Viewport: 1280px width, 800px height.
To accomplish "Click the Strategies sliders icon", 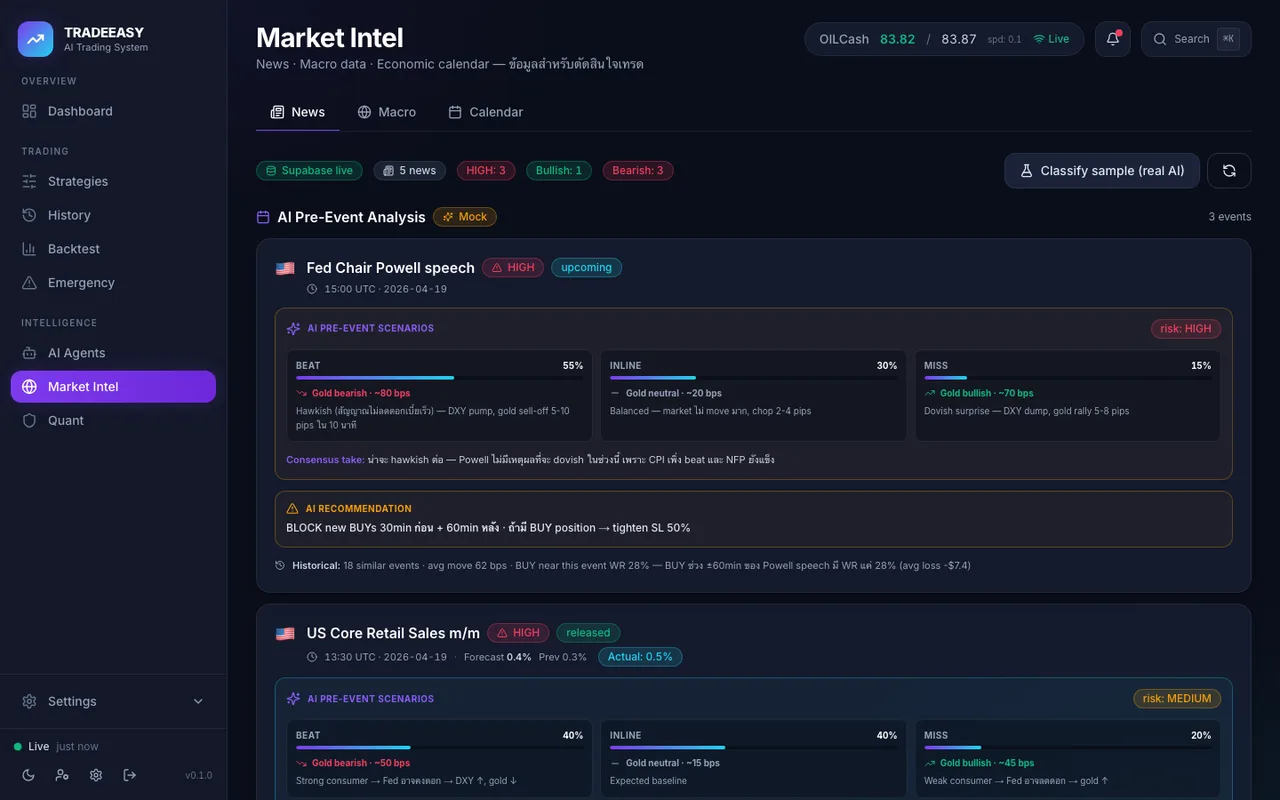I will (x=29, y=181).
